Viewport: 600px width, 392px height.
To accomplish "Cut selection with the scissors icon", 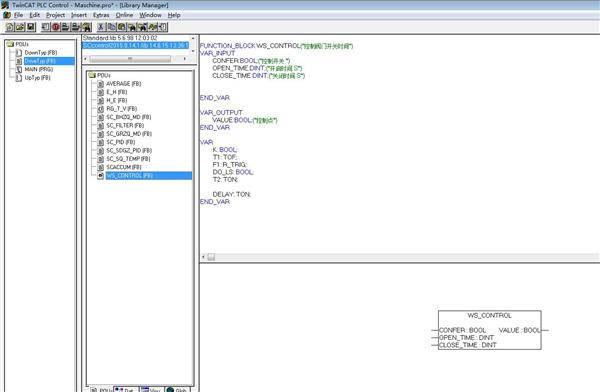I will pos(101,27).
